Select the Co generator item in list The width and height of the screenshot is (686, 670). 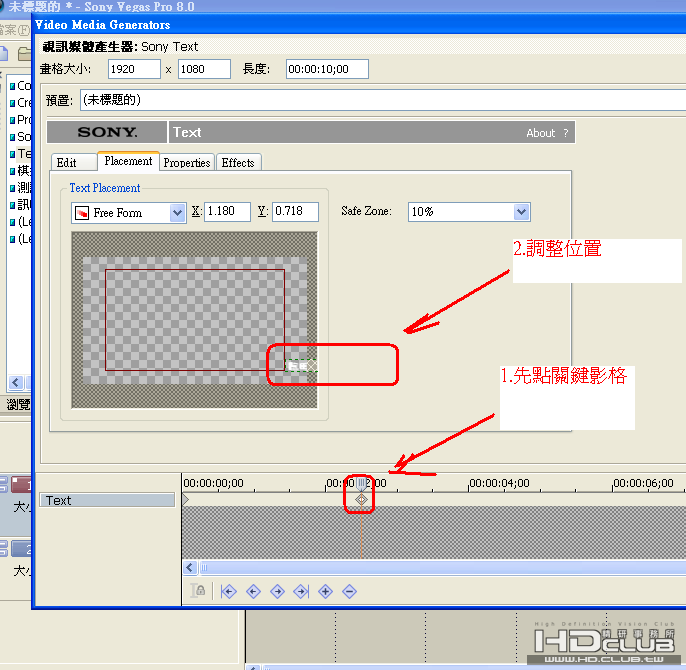[x=21, y=86]
